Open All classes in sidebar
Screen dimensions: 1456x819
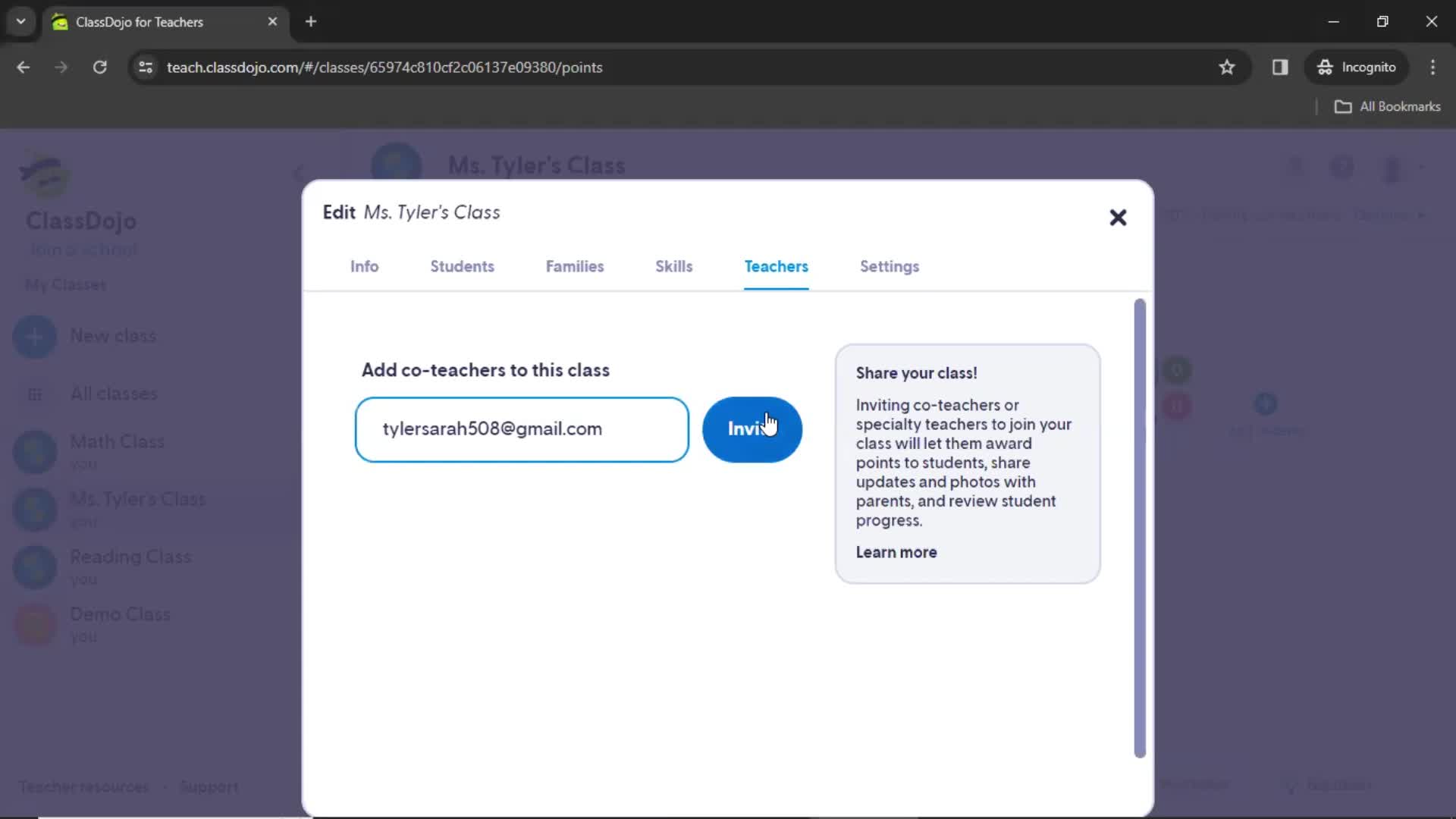coord(114,394)
